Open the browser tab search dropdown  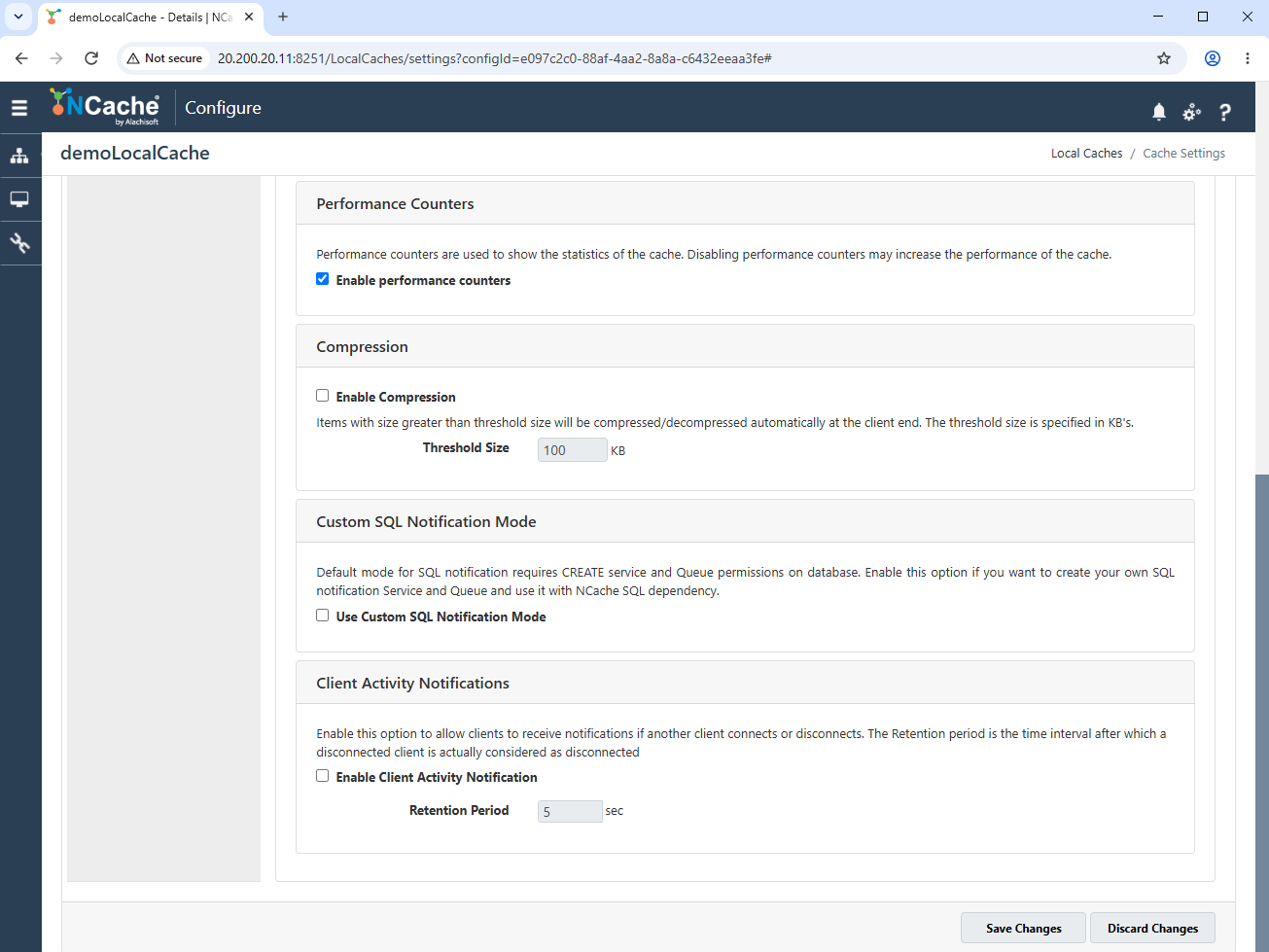[x=18, y=17]
